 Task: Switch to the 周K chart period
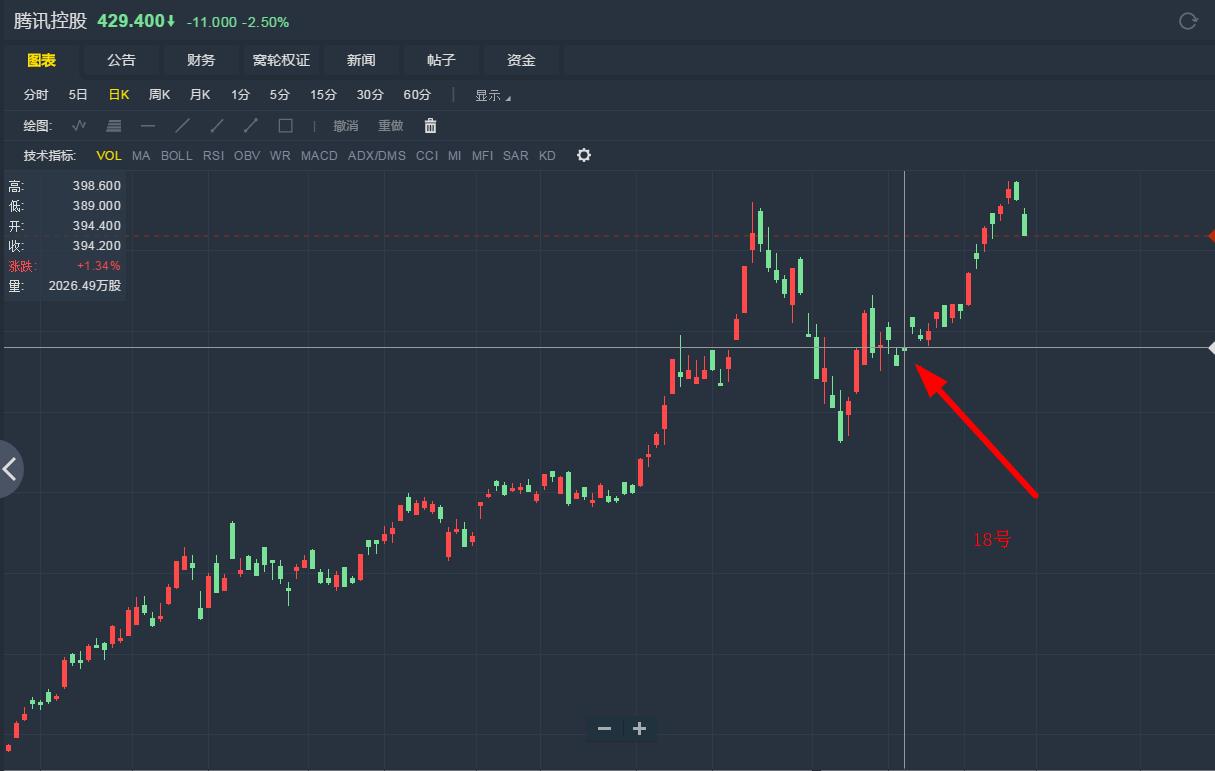coord(159,95)
